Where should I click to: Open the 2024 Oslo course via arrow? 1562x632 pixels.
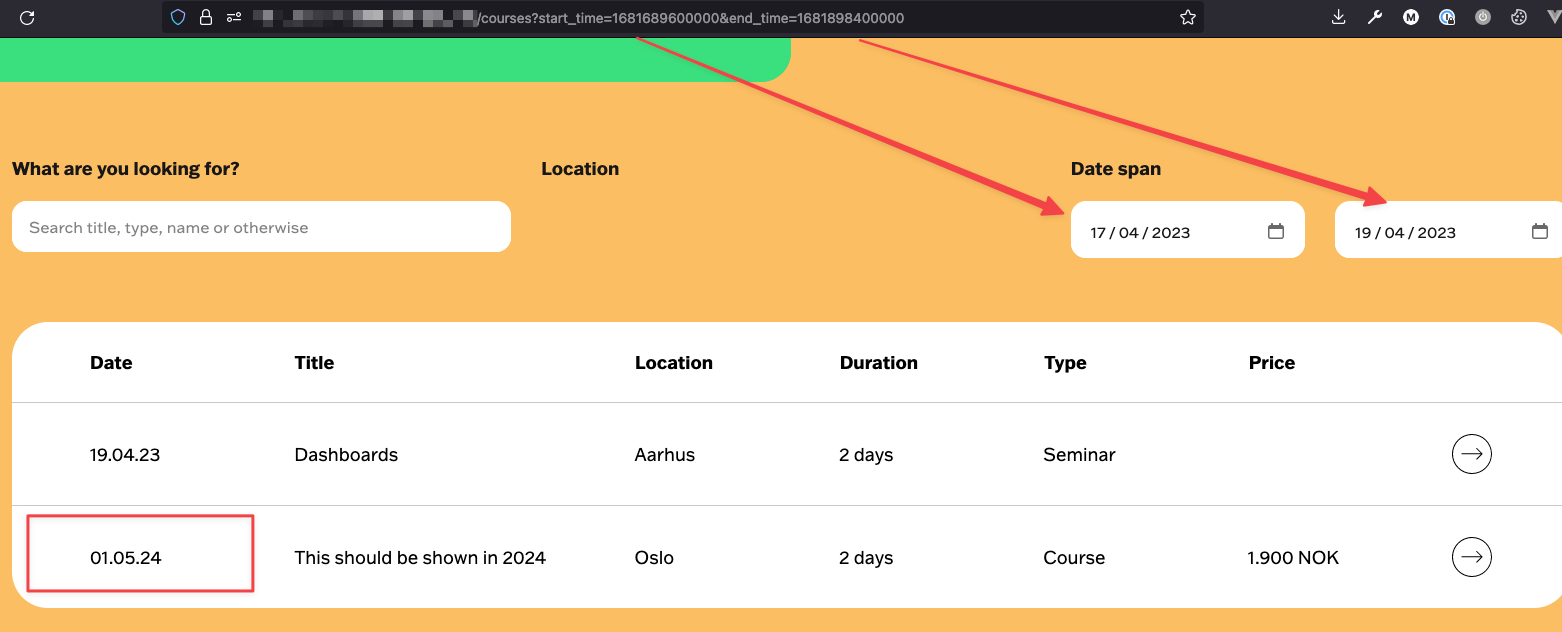pyautogui.click(x=1471, y=557)
